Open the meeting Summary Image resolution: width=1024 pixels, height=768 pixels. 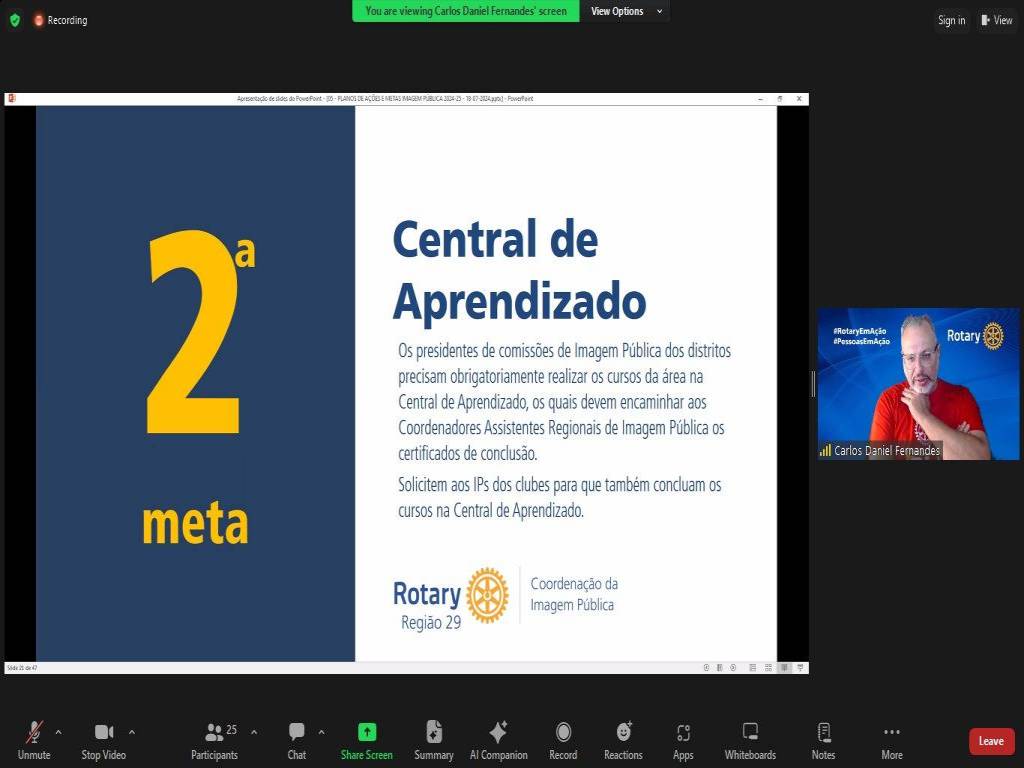click(x=434, y=740)
